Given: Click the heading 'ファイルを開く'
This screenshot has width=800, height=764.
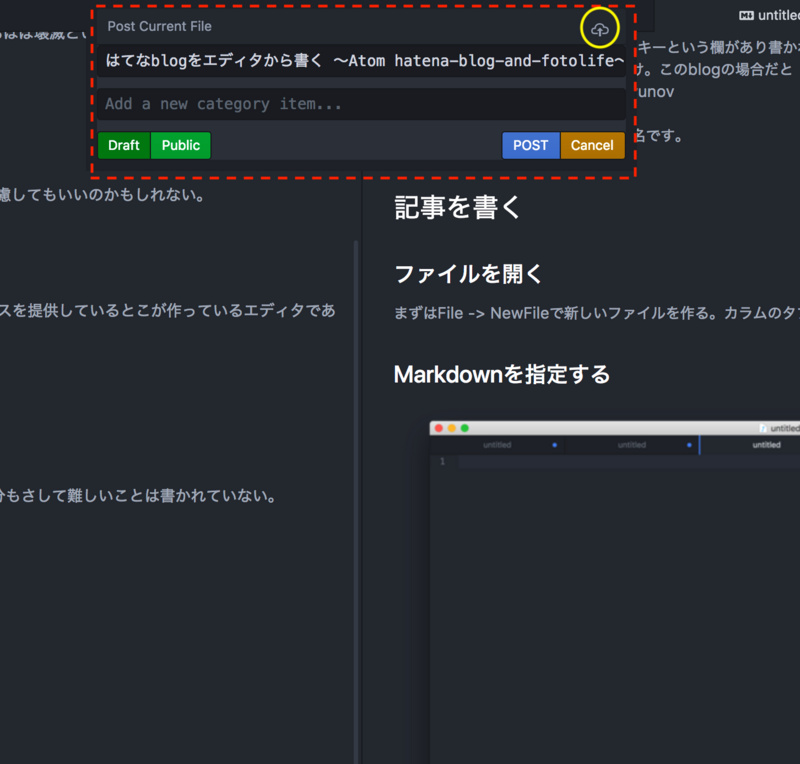Looking at the screenshot, I should 468,274.
